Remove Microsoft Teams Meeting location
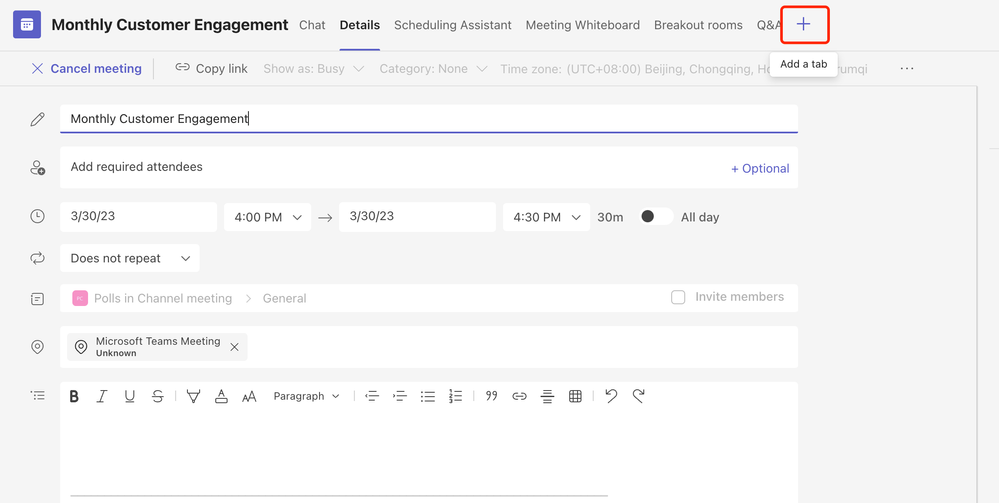The height and width of the screenshot is (503, 999). [234, 347]
